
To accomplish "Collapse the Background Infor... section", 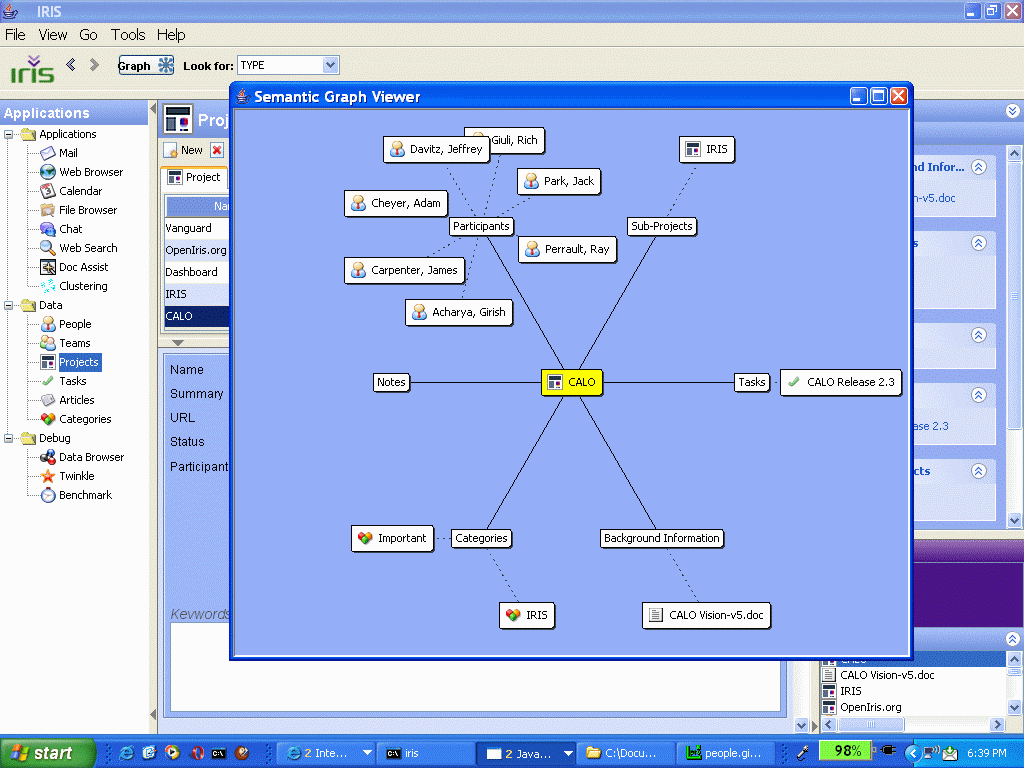I will click(978, 167).
